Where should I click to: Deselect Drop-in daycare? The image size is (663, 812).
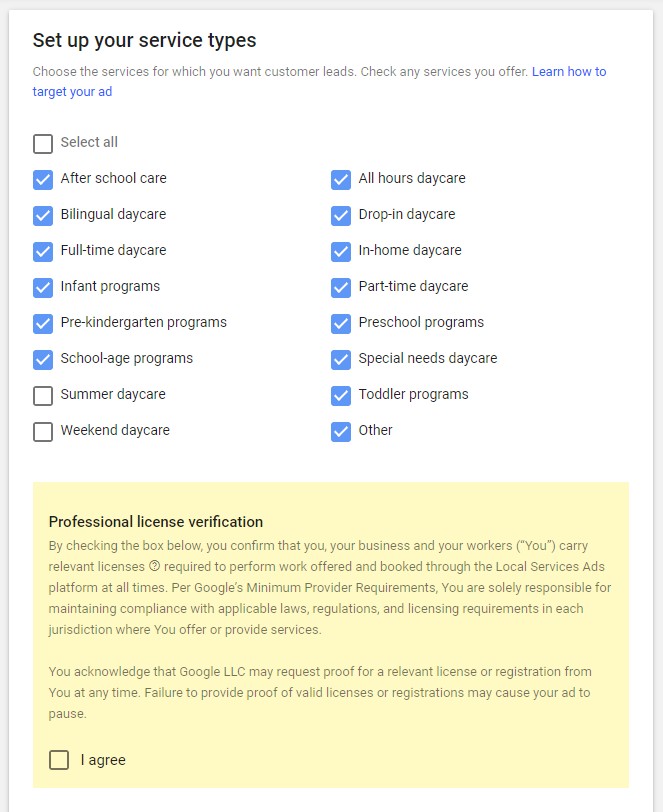341,216
